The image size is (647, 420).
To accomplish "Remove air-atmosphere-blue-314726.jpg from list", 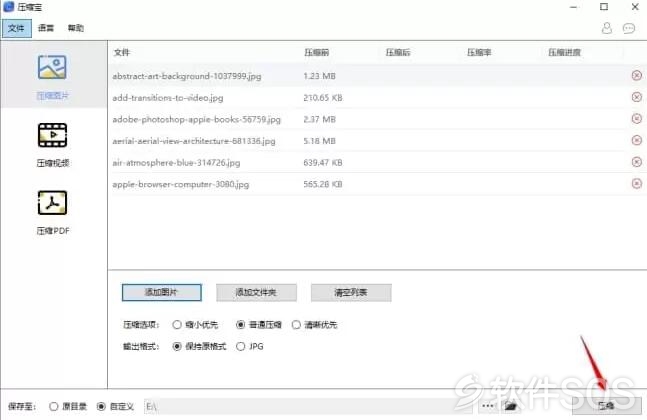I will (637, 162).
